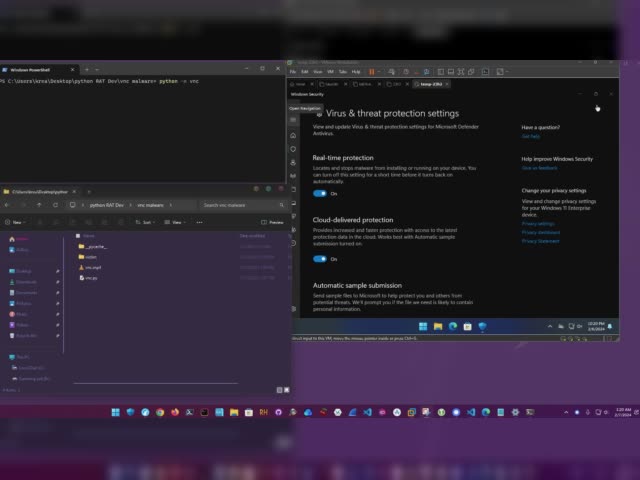Open the New dropdown in File Explorer
The height and width of the screenshot is (480, 640).
click(16, 222)
